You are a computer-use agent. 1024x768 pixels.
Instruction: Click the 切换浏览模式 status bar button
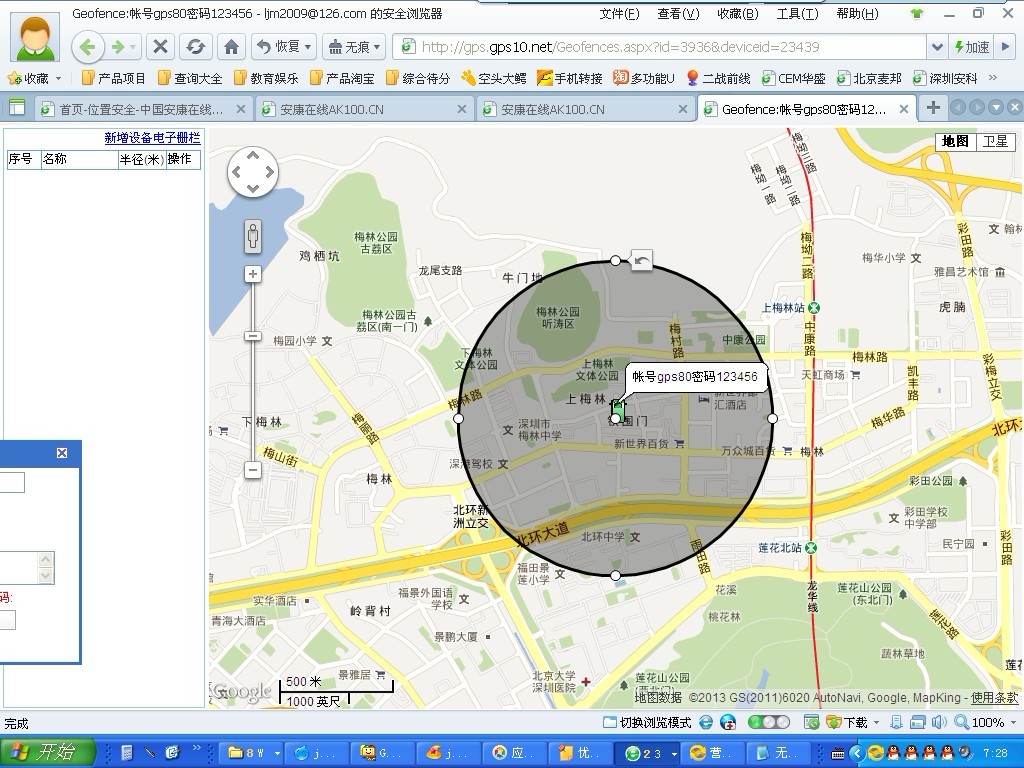pyautogui.click(x=647, y=722)
